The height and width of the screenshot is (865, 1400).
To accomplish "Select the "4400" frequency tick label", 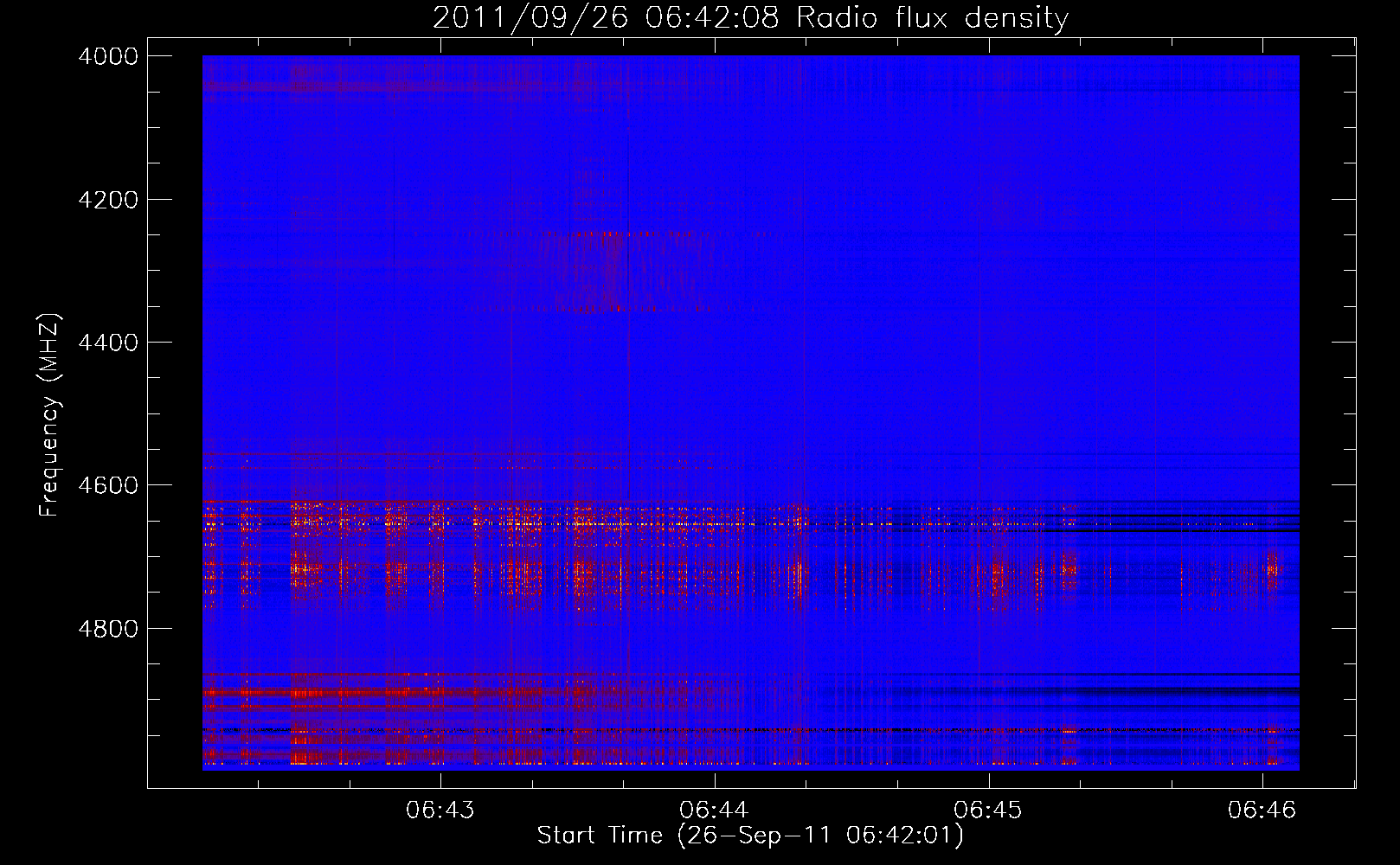I will (x=108, y=343).
